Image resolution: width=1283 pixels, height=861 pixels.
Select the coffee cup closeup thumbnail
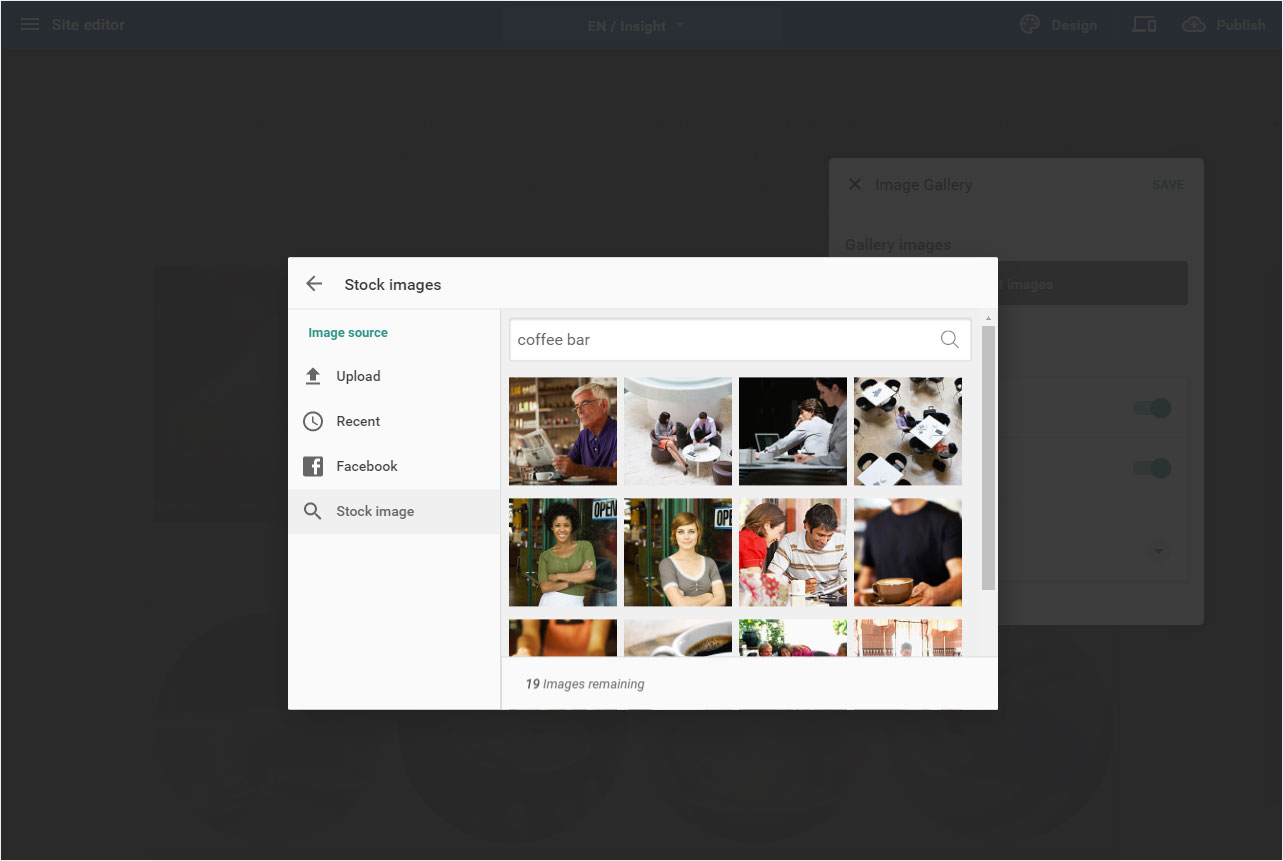tap(678, 638)
